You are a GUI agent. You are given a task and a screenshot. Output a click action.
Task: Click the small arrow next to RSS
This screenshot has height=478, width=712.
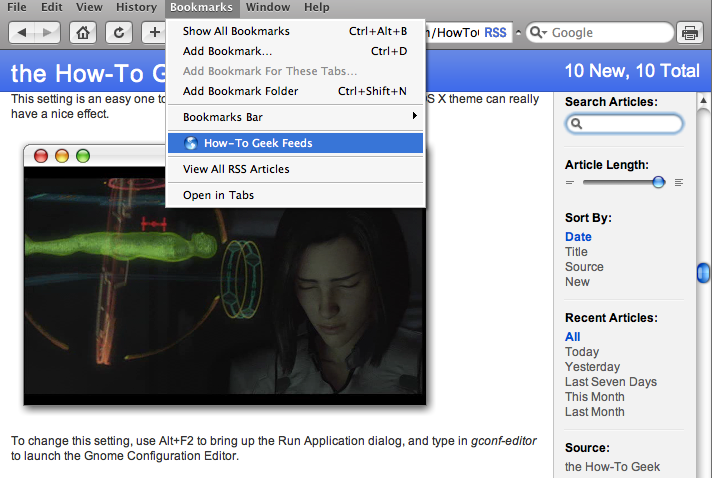coord(518,32)
